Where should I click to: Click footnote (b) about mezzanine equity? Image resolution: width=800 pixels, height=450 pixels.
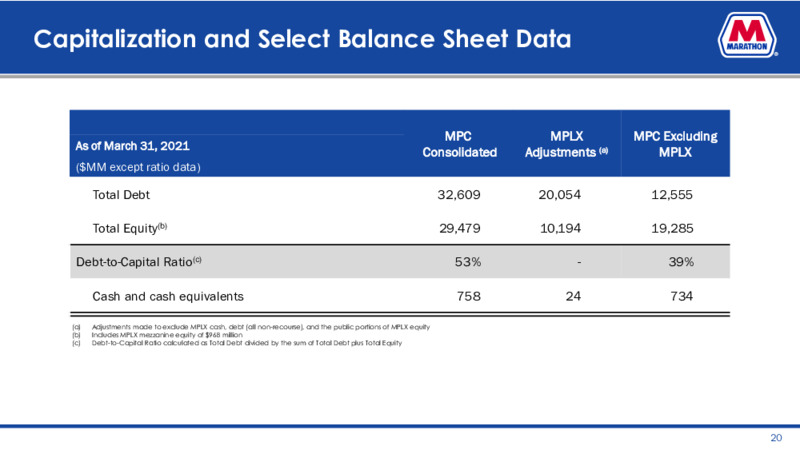[x=157, y=335]
